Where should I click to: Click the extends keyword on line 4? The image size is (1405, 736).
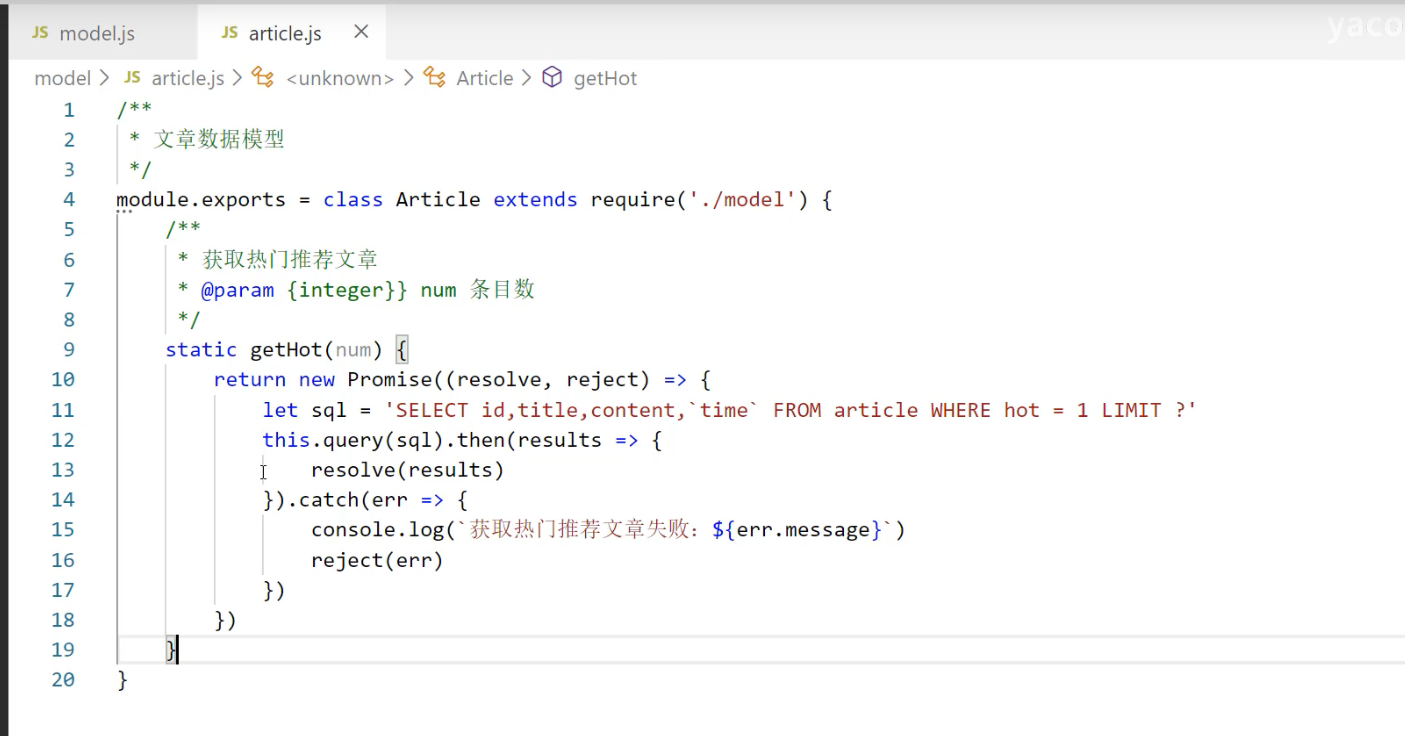point(535,200)
